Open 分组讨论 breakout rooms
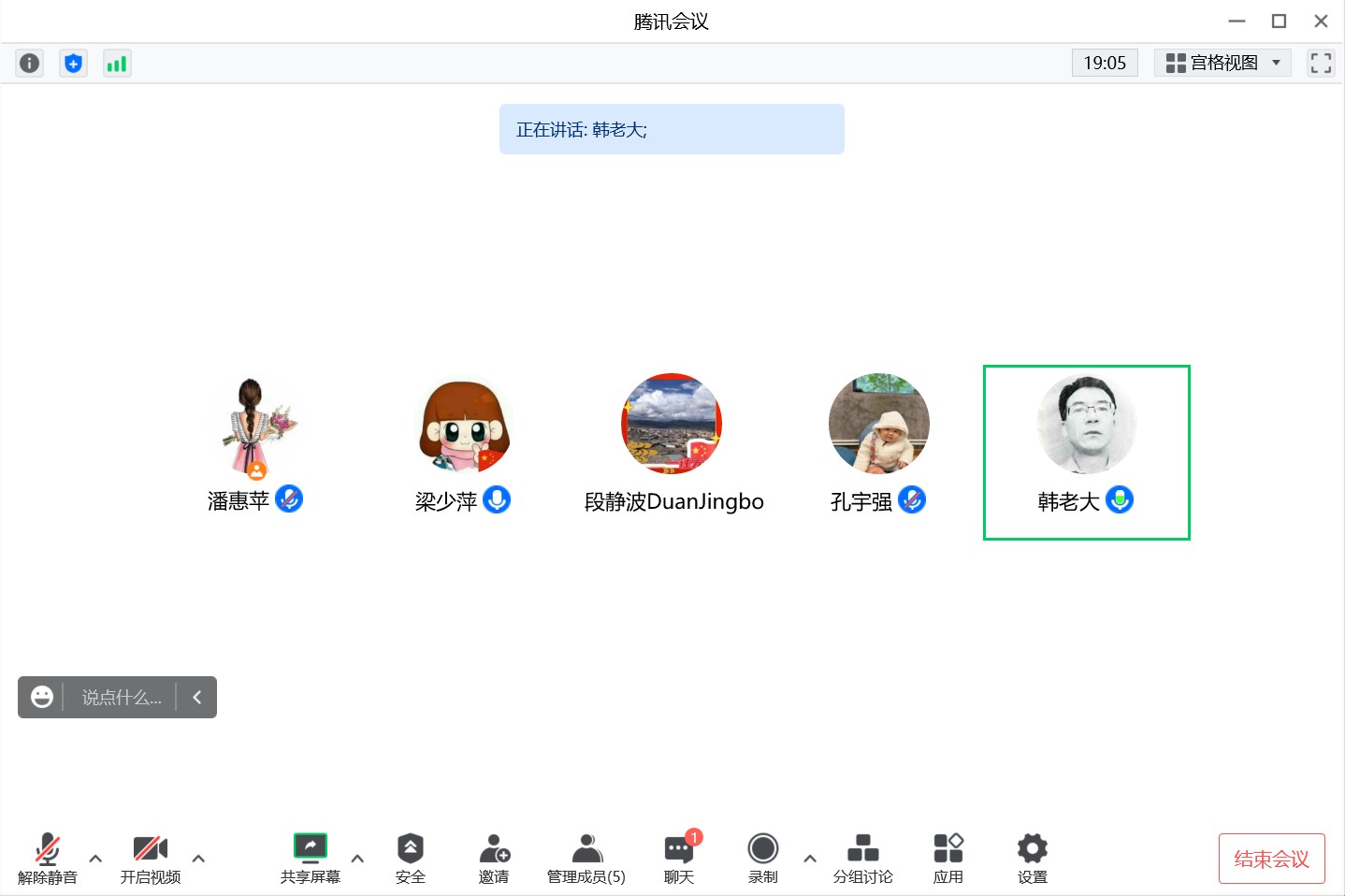1345x896 pixels. pos(861,858)
